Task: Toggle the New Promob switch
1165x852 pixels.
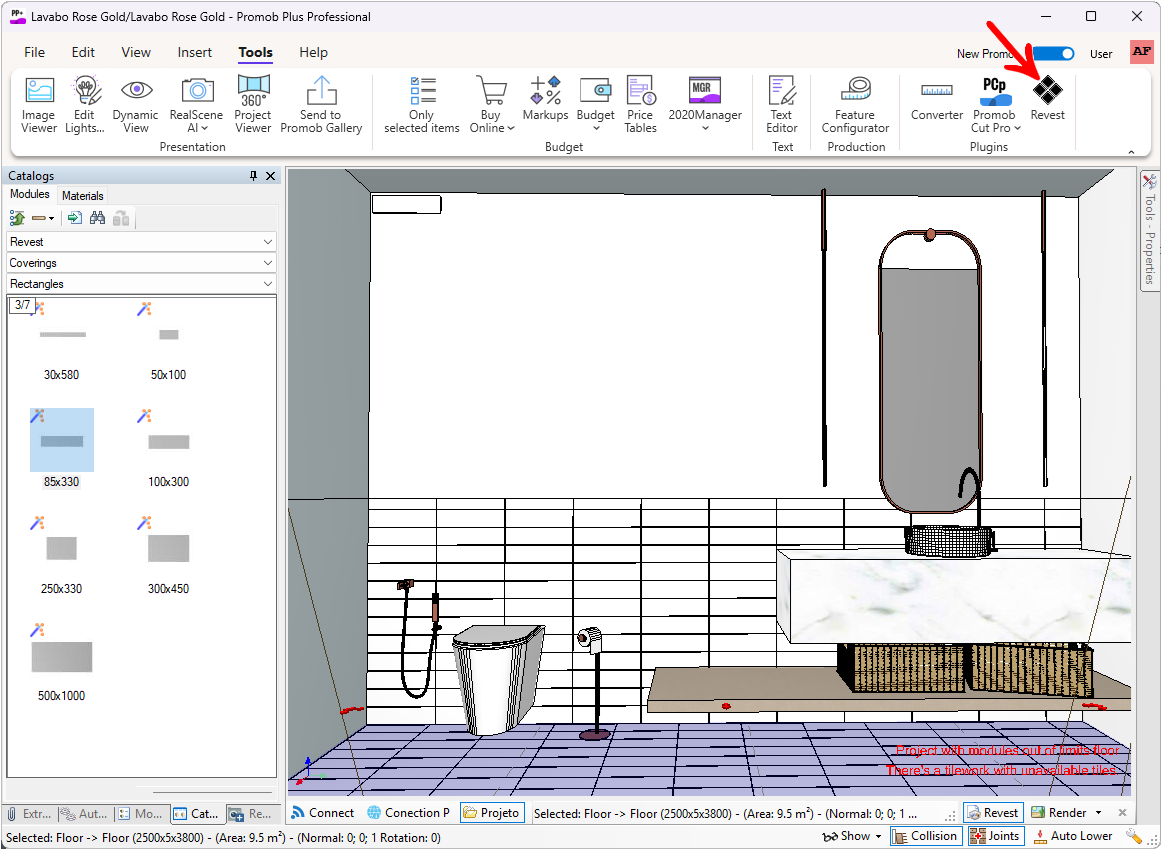Action: (1053, 53)
